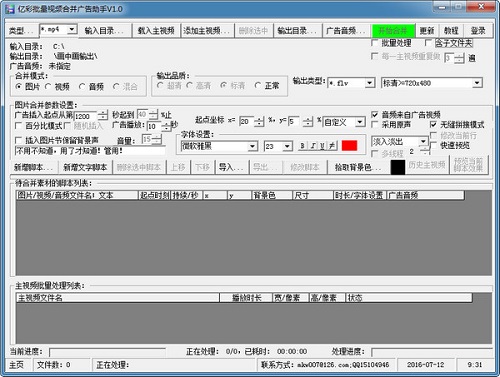Adjust the ad start second 1200 spinner
This screenshot has width=500, height=377.
point(103,116)
